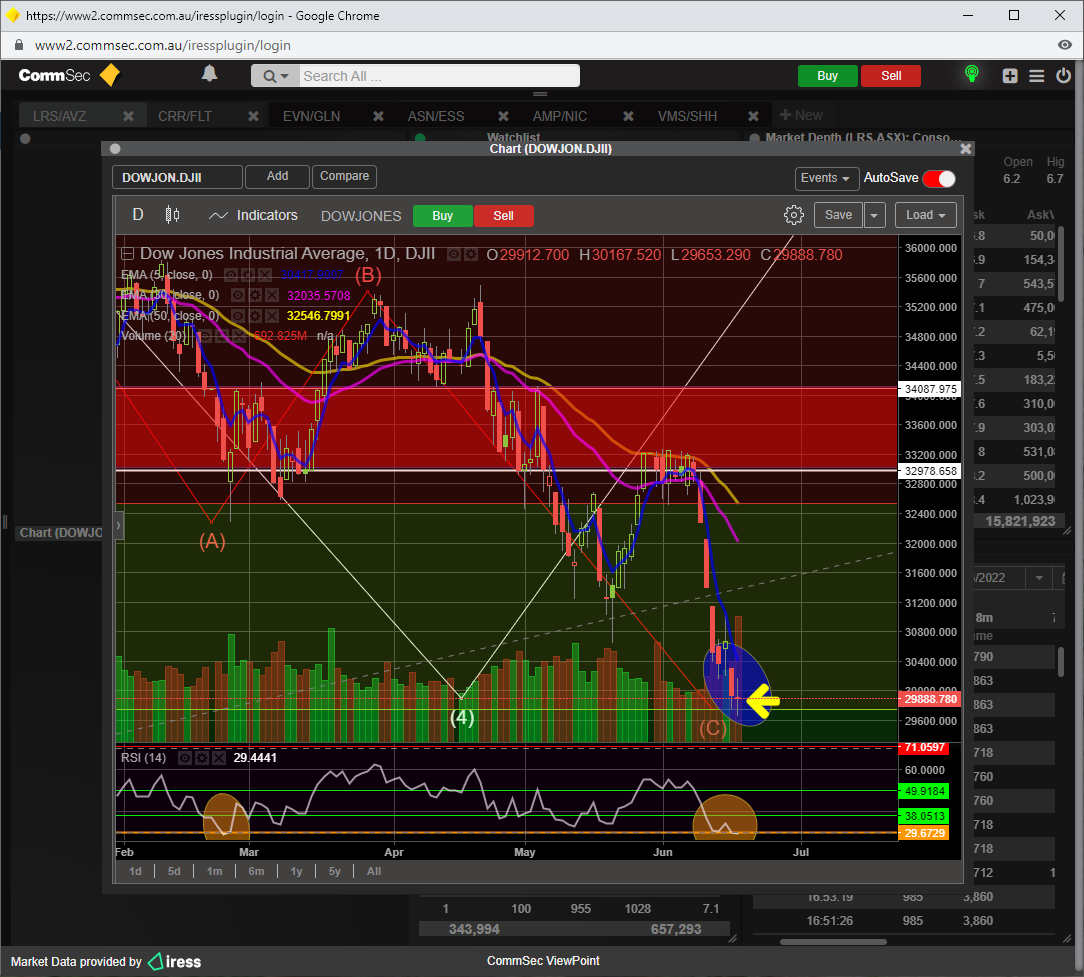Open the D interval selector
Screen dimensions: 1084x977
coord(138,215)
